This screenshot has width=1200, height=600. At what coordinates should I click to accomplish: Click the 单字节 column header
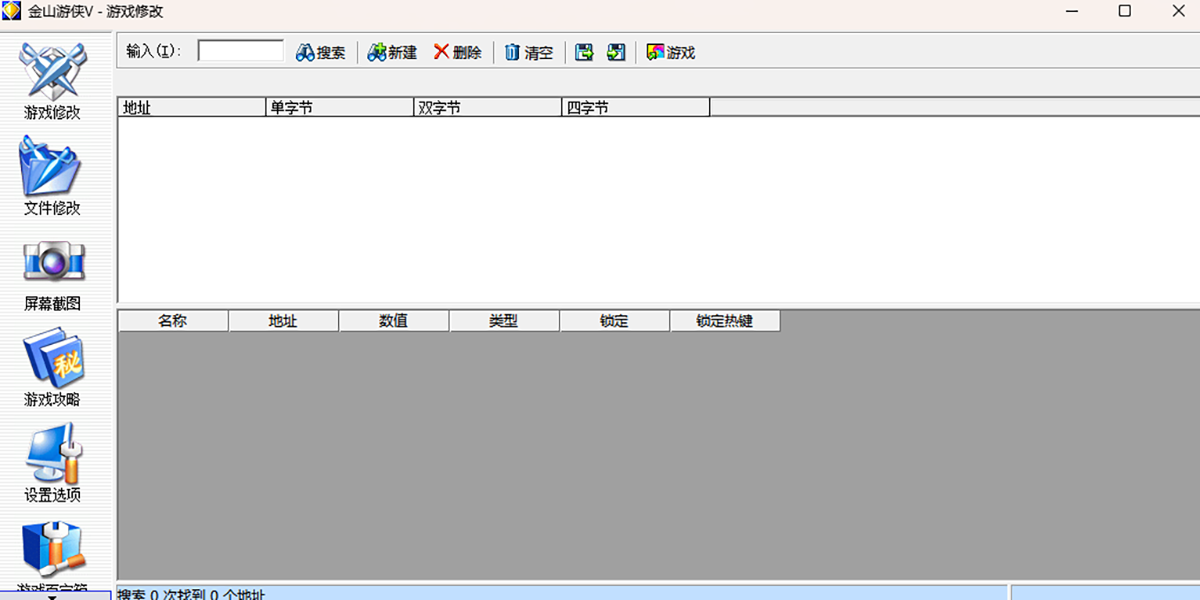(x=339, y=107)
